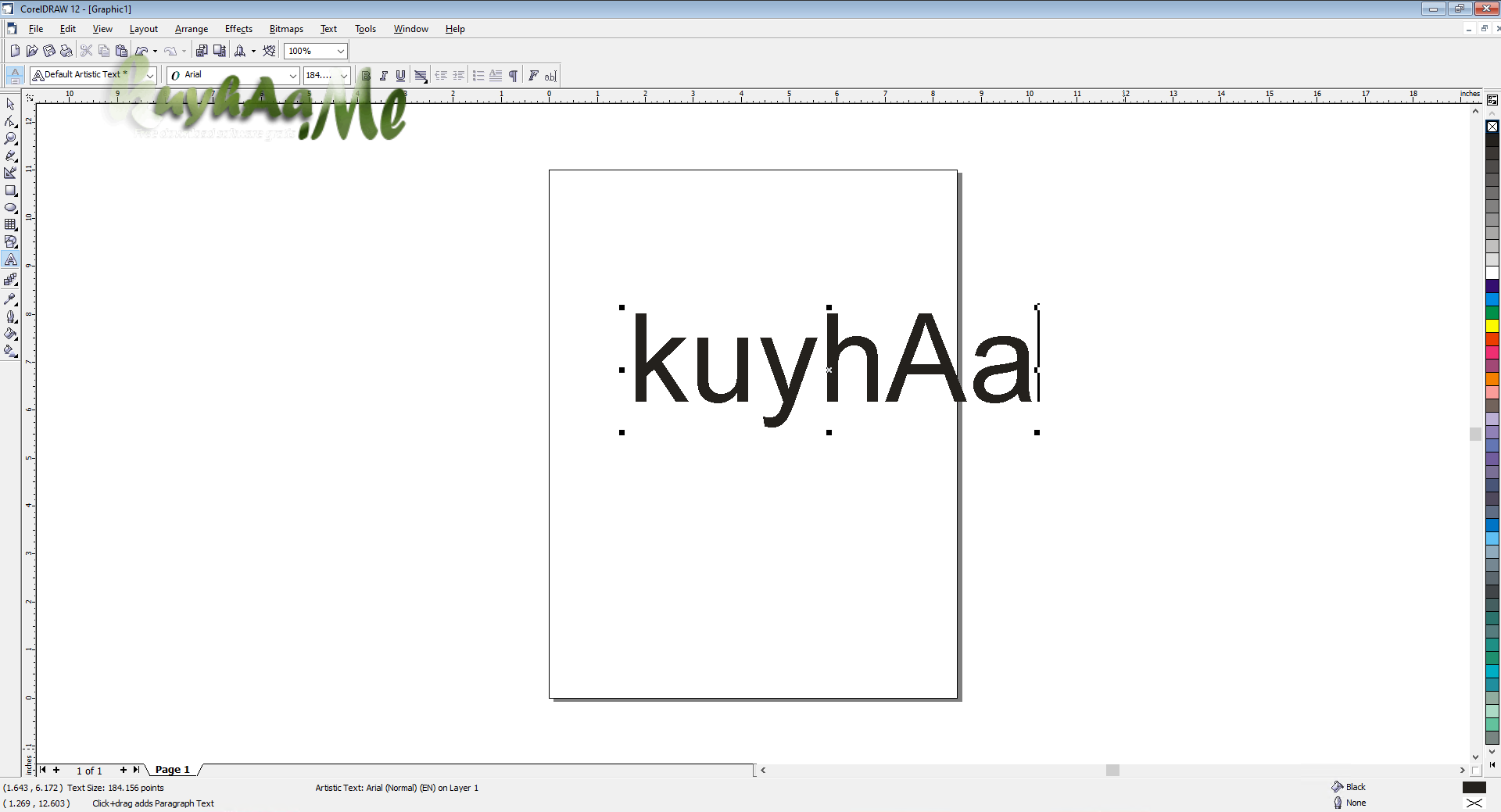Open the Fill bucket tool flyout
The width and height of the screenshot is (1501, 812).
tap(10, 334)
